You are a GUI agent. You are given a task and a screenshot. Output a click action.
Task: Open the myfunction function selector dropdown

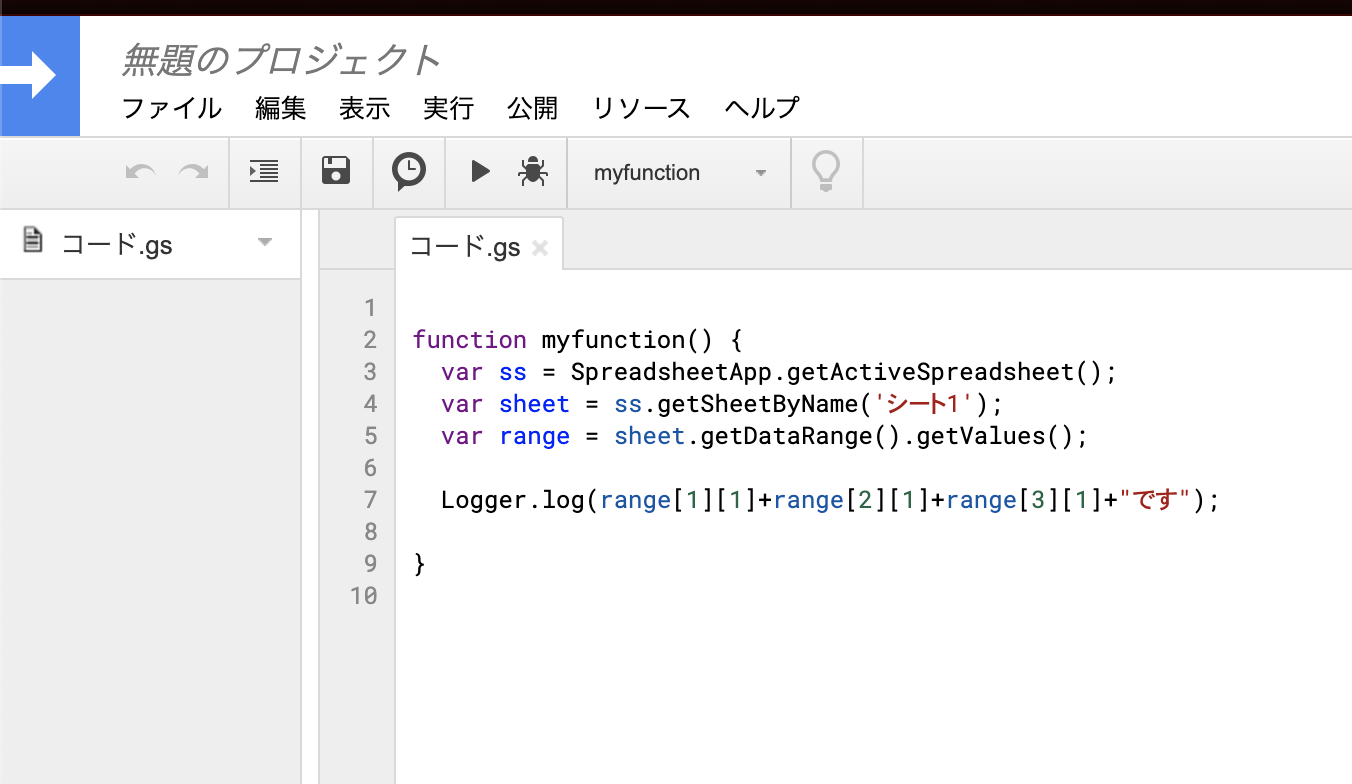click(679, 172)
